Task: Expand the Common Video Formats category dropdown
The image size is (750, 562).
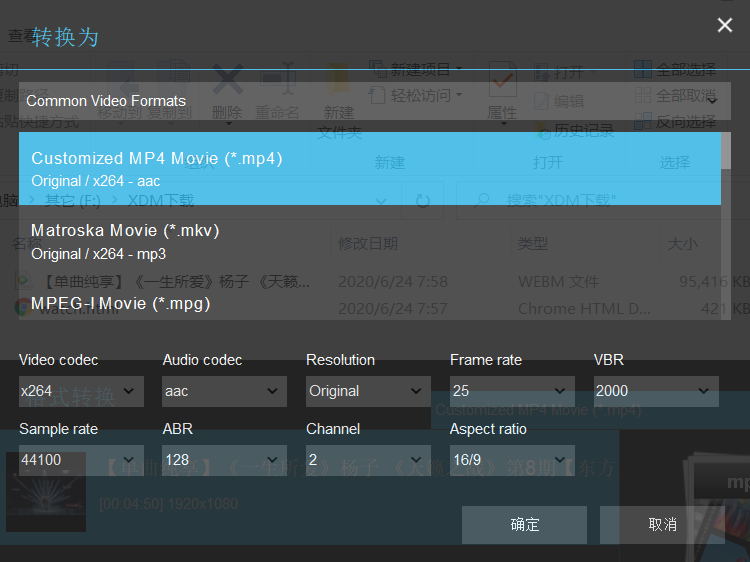Action: coord(375,101)
